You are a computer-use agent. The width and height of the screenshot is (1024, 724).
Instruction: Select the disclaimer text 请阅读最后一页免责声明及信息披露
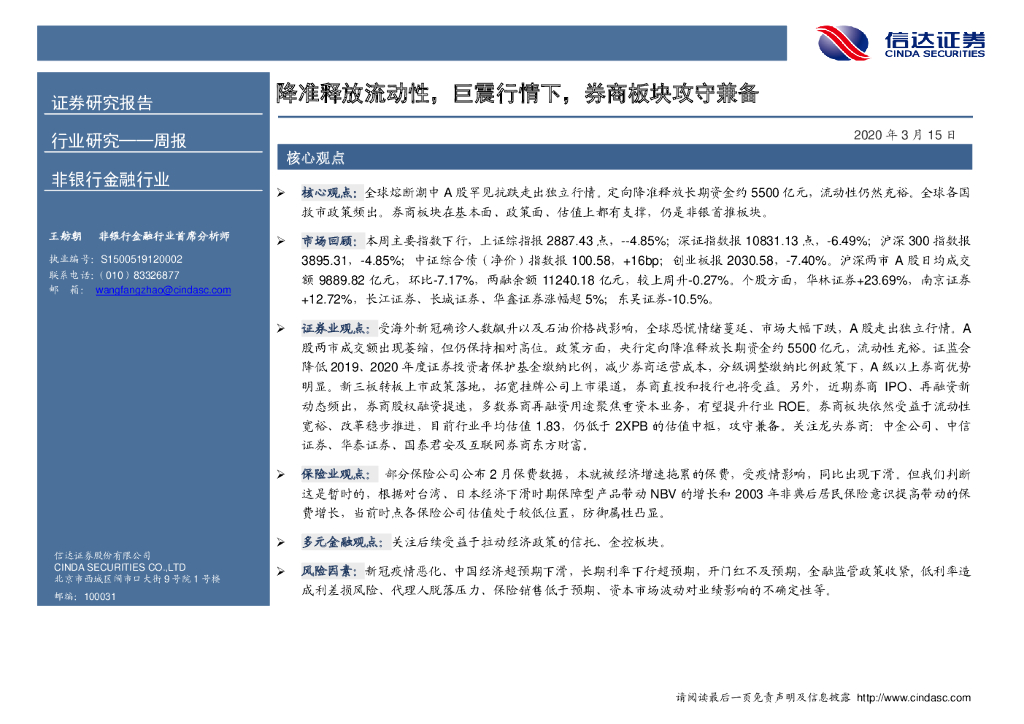click(763, 698)
